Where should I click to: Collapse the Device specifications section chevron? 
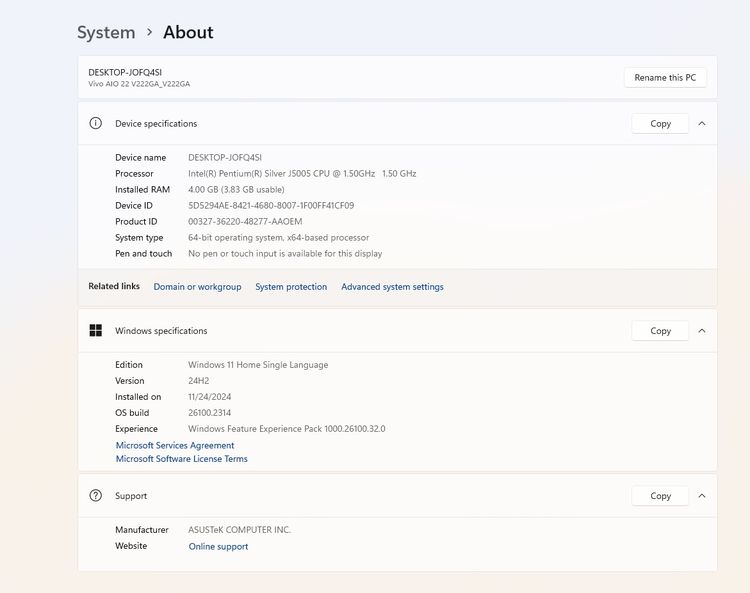click(702, 124)
